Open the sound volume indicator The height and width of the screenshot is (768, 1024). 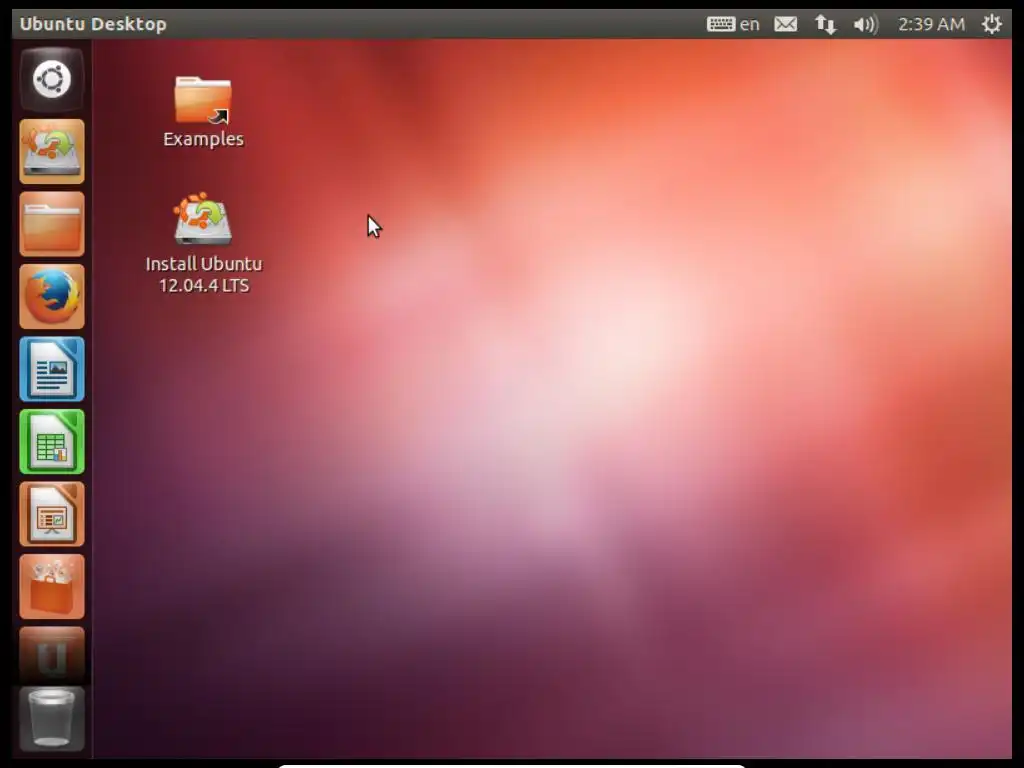pyautogui.click(x=865, y=24)
